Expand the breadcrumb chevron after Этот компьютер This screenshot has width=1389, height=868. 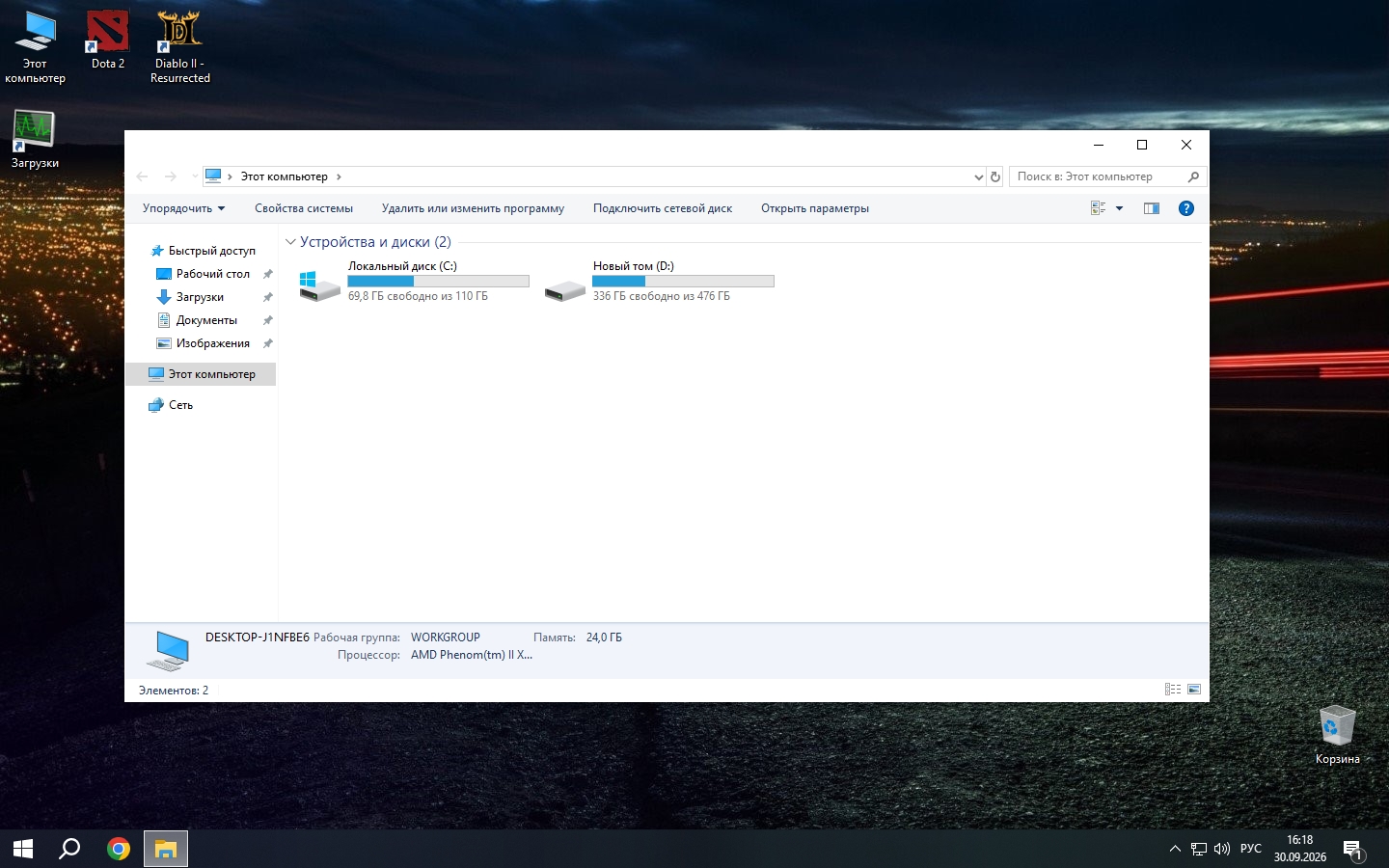339,176
